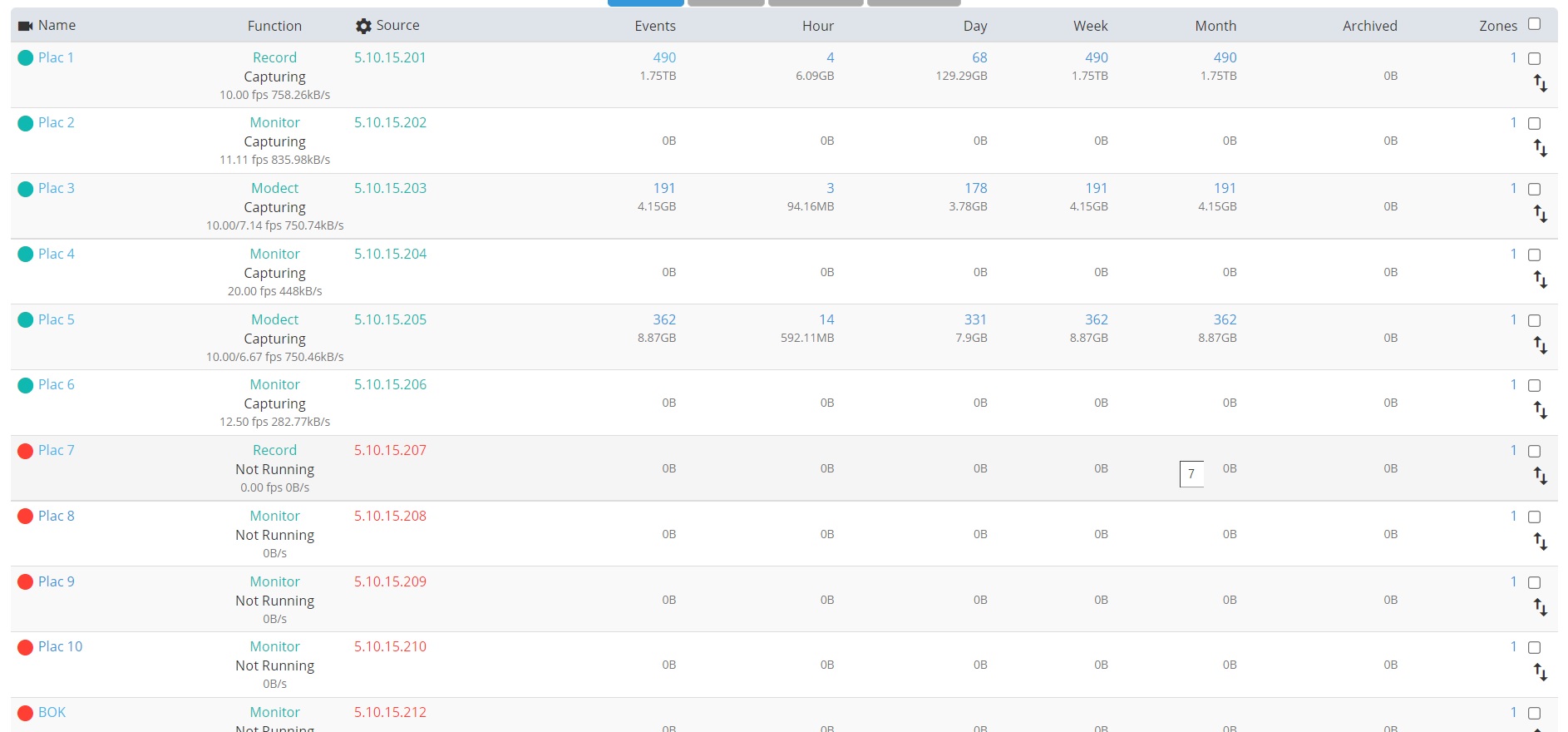This screenshot has width=1568, height=732.
Task: Click the red status dot of Plac 8
Action: tap(26, 517)
